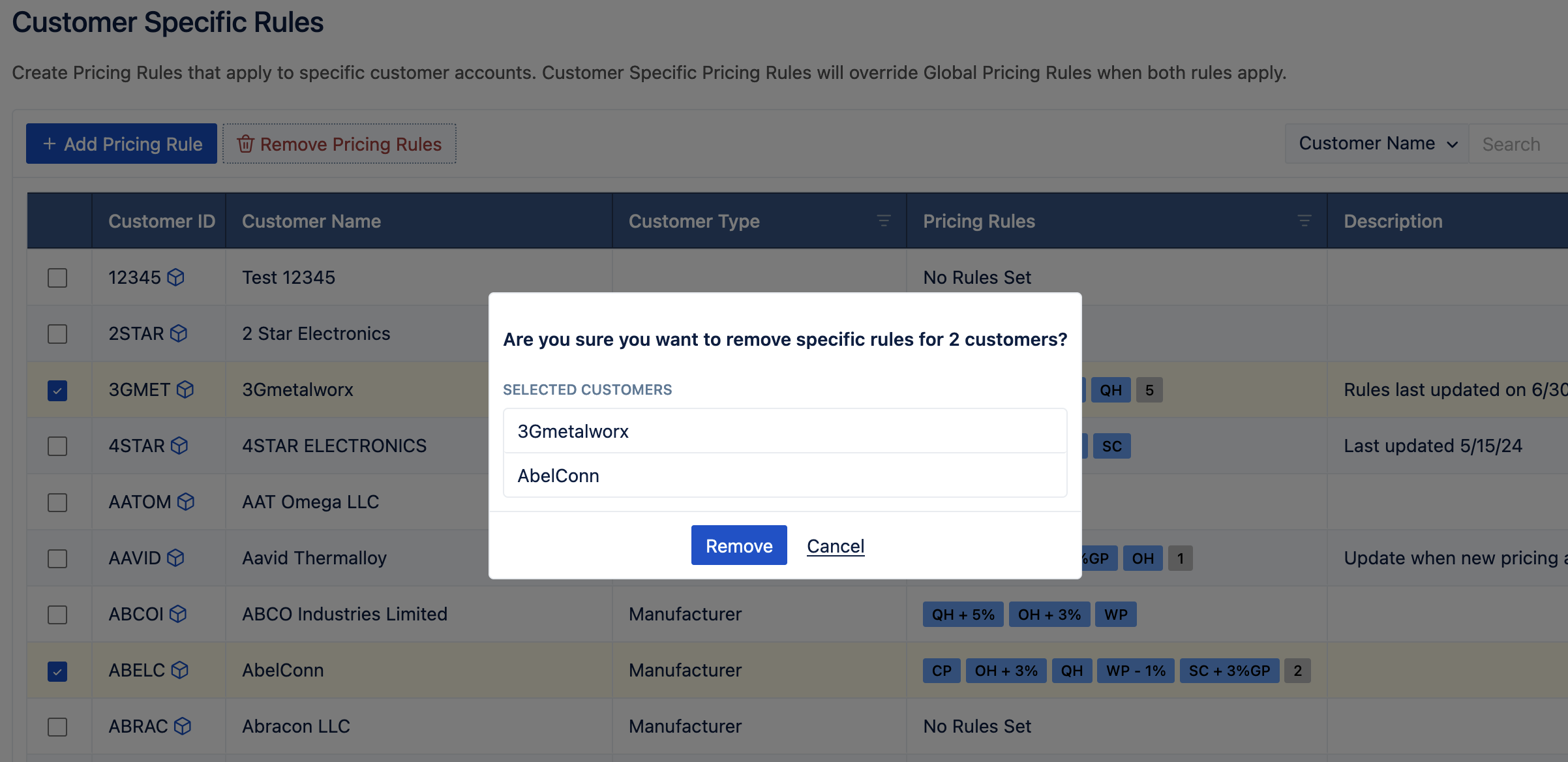The width and height of the screenshot is (1568, 762).
Task: Open the Pricing Rules column filter icon
Action: (1304, 221)
